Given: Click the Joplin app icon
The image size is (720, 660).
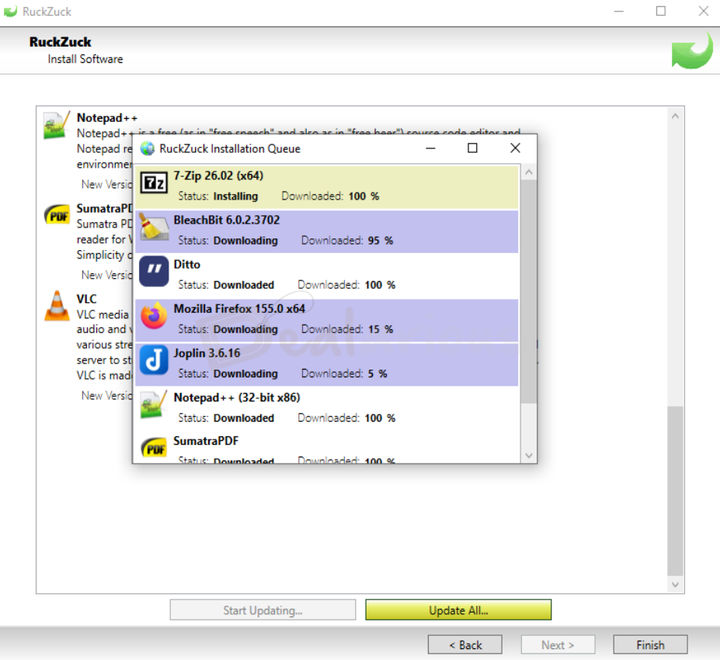Looking at the screenshot, I should (154, 360).
